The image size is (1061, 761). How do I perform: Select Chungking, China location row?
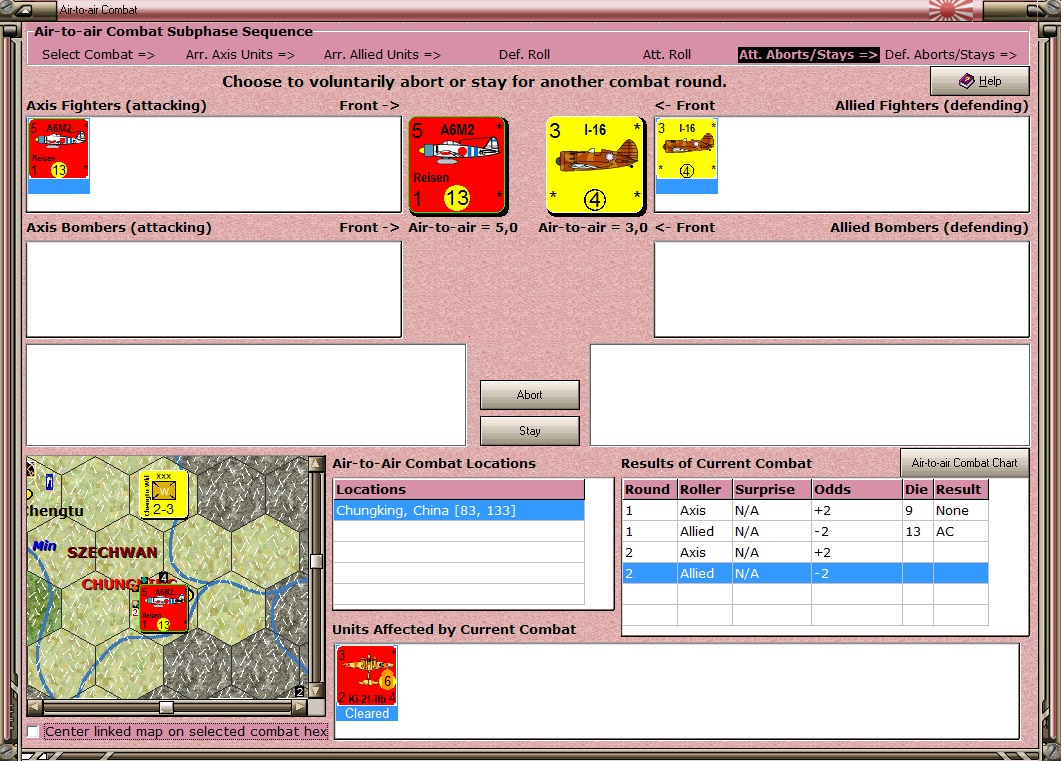459,511
